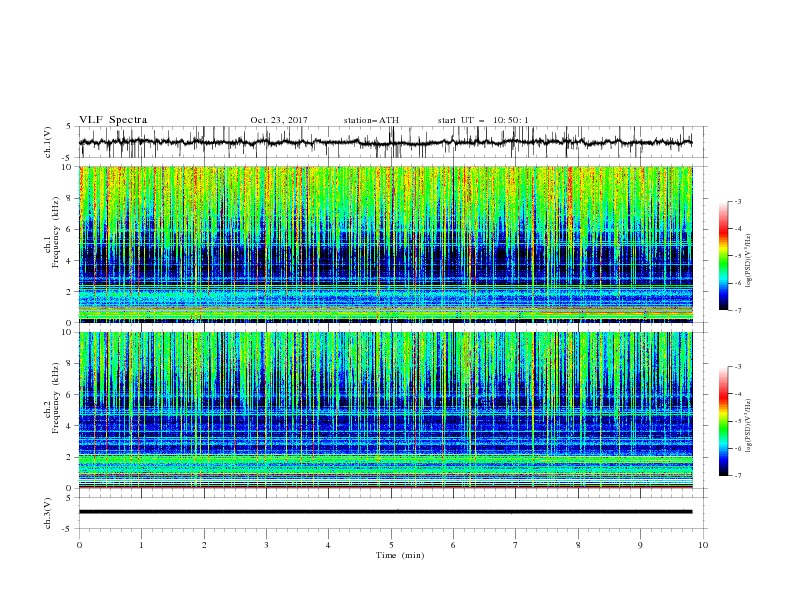This screenshot has width=792, height=612.
Task: Click the ch.1 Frequency (kHz) axis label
Action: (x=53, y=231)
